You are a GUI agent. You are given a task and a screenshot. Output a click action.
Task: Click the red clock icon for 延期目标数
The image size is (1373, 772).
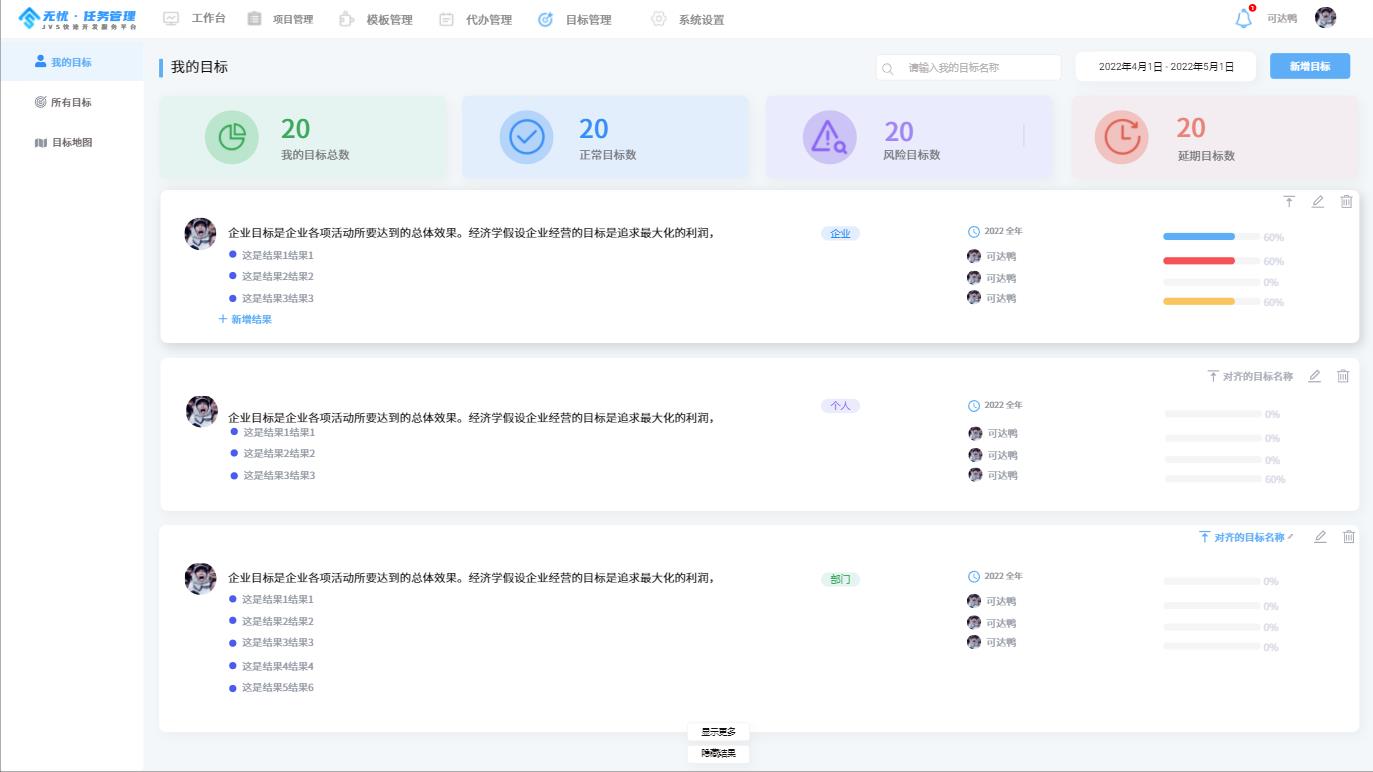pos(1121,137)
